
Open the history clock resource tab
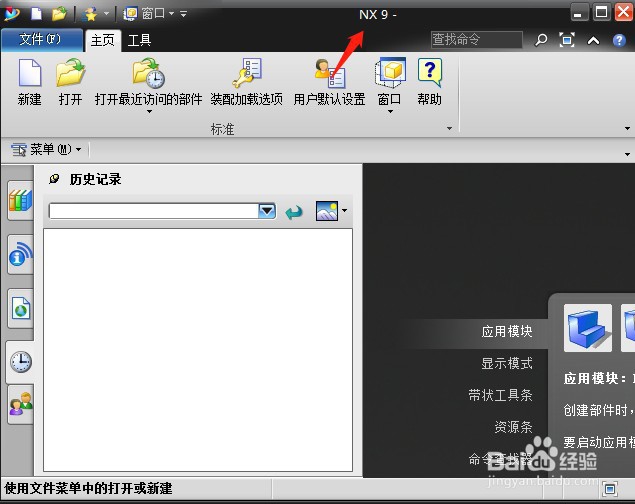tap(20, 362)
